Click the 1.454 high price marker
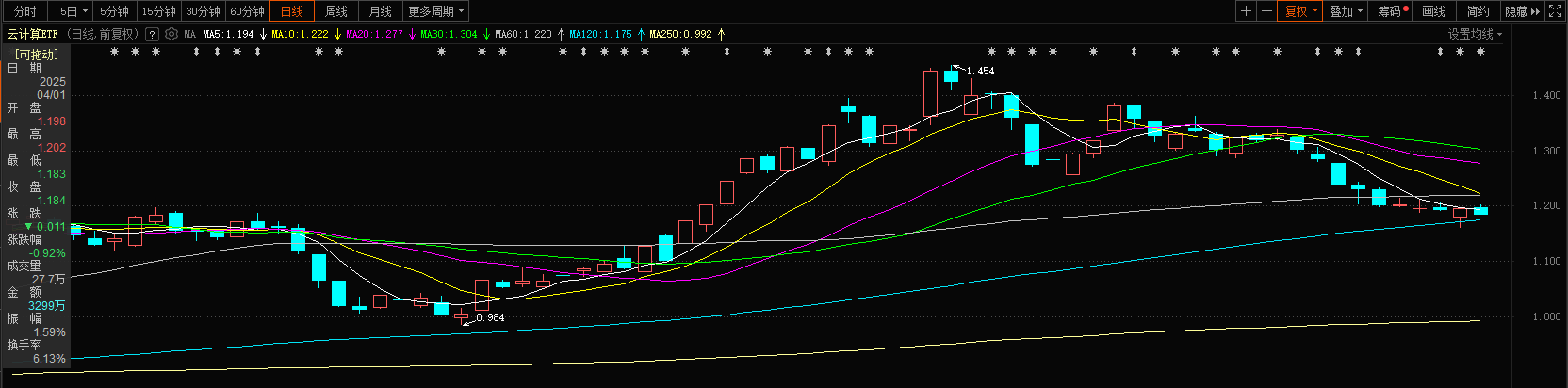Screen dimensions: 1568x388 click(979, 71)
